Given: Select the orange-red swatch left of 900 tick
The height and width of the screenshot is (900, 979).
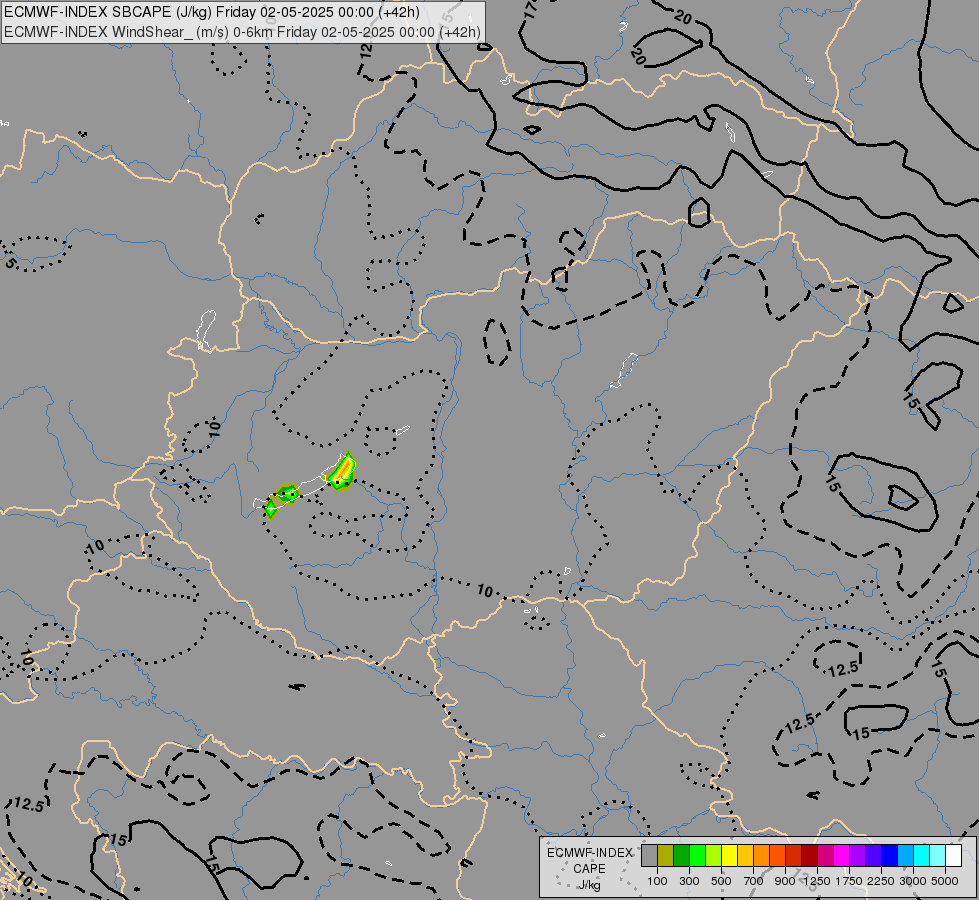Looking at the screenshot, I should [x=777, y=855].
